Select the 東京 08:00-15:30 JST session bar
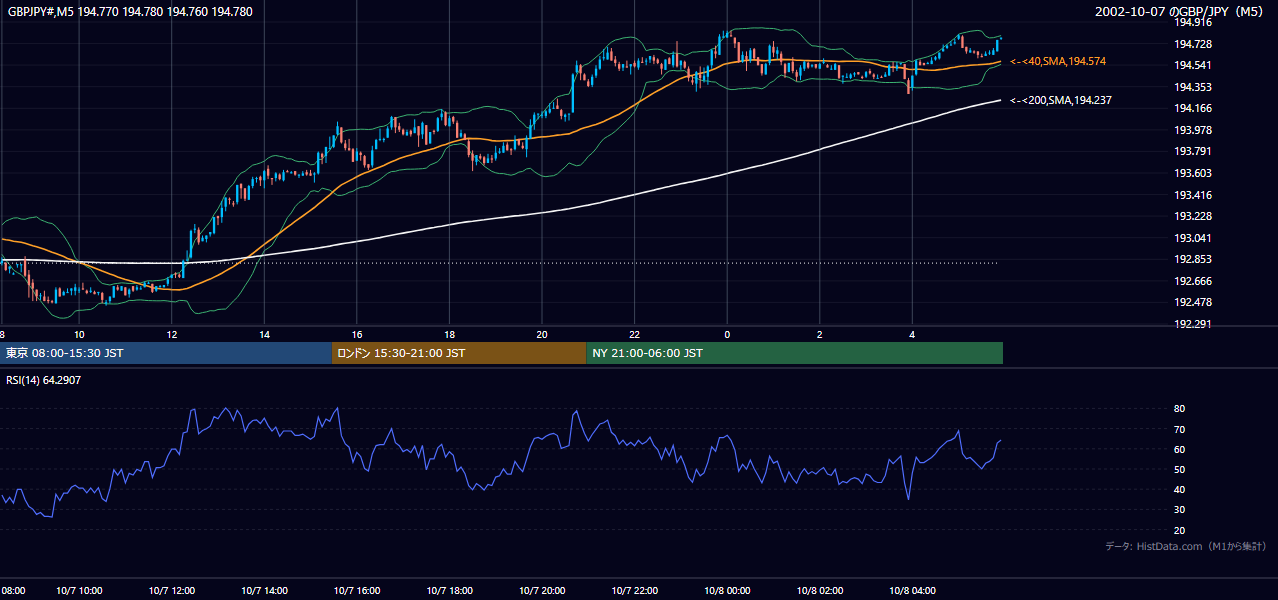 click(166, 353)
